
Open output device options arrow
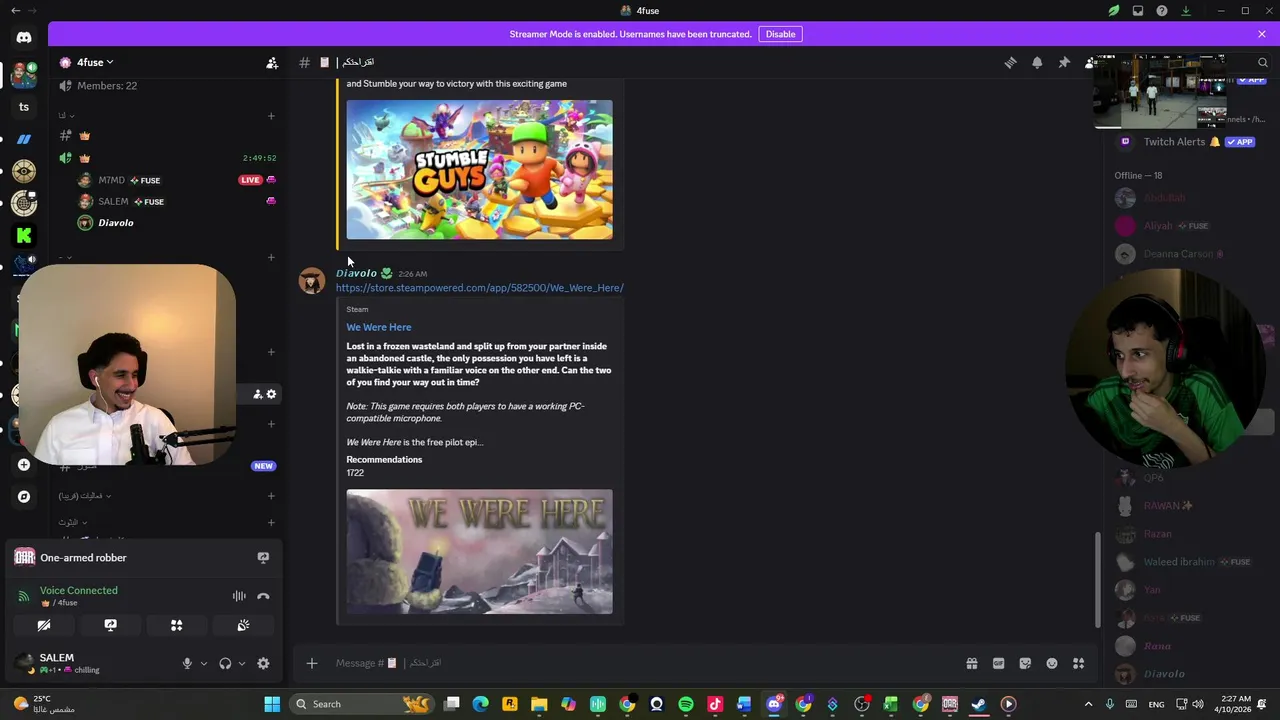coord(241,663)
